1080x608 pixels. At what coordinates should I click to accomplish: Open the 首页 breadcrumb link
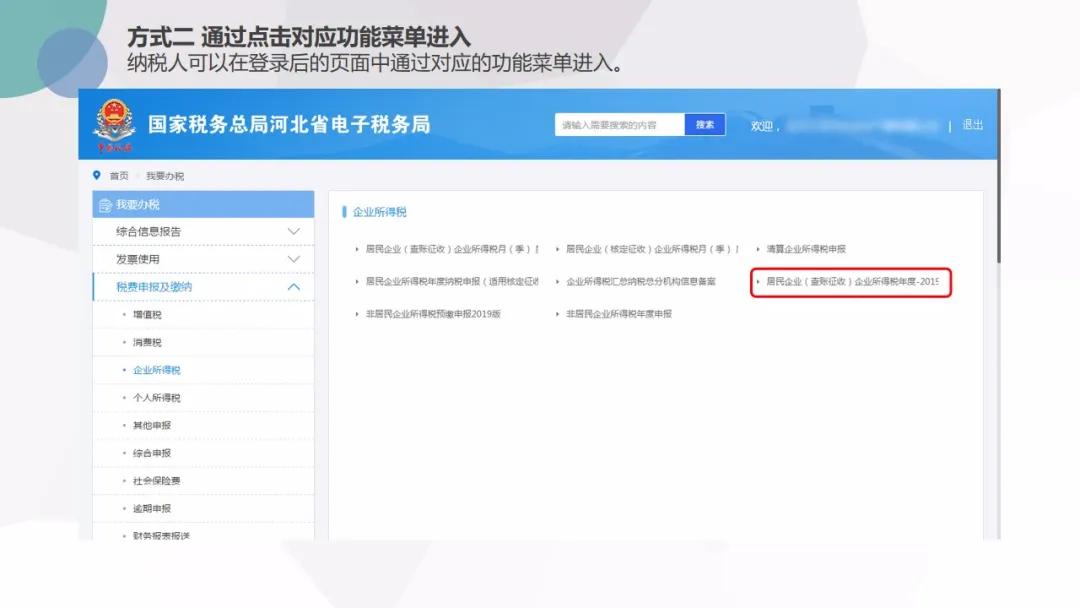click(x=117, y=175)
